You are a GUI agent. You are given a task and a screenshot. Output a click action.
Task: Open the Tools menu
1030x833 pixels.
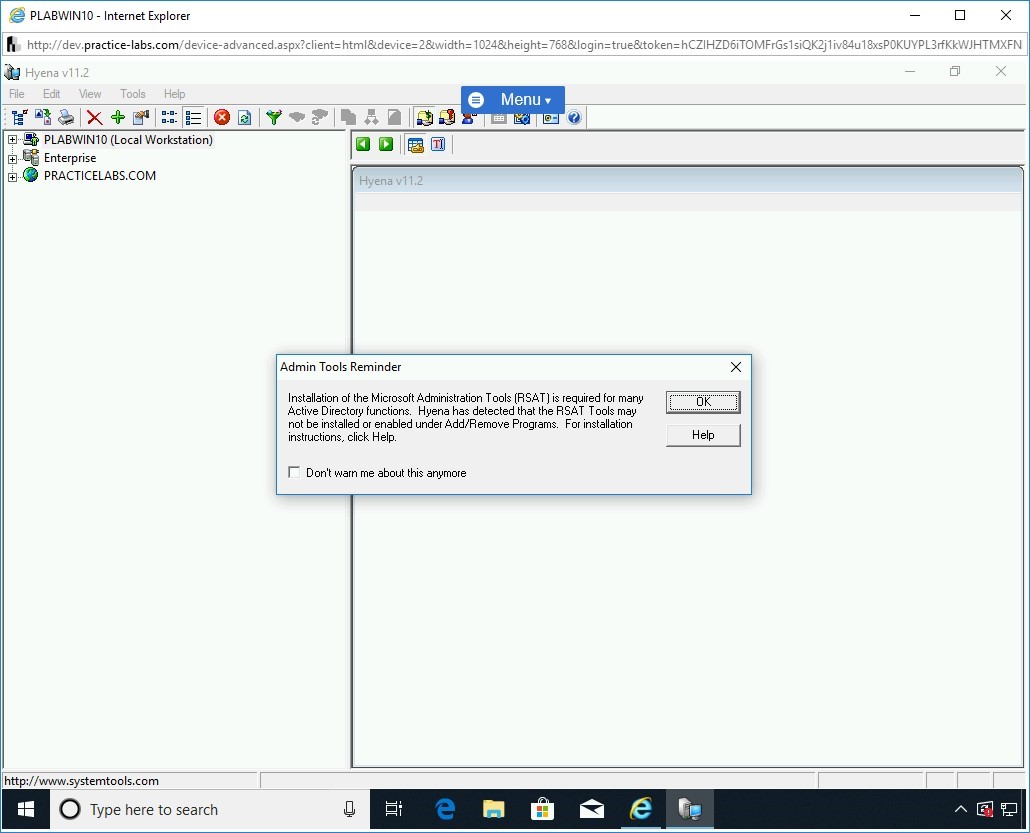point(133,94)
